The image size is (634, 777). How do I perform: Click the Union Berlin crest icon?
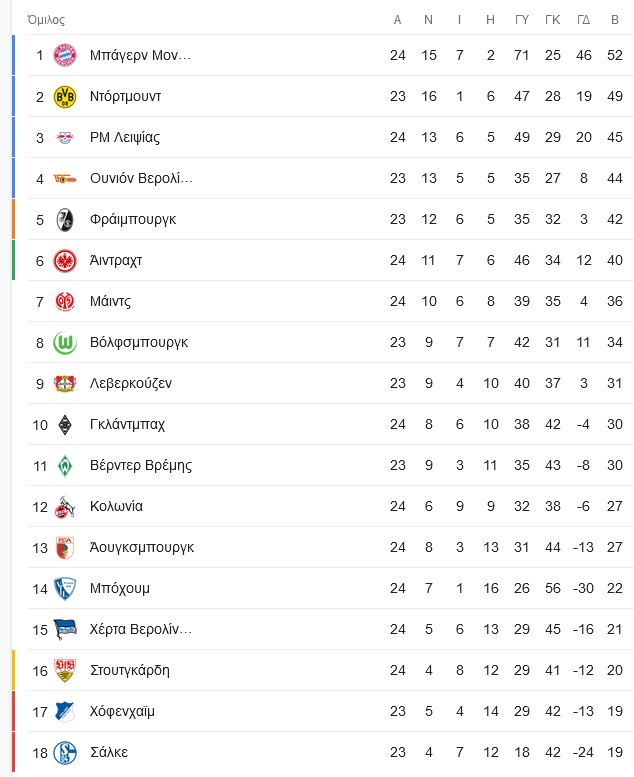[65, 178]
